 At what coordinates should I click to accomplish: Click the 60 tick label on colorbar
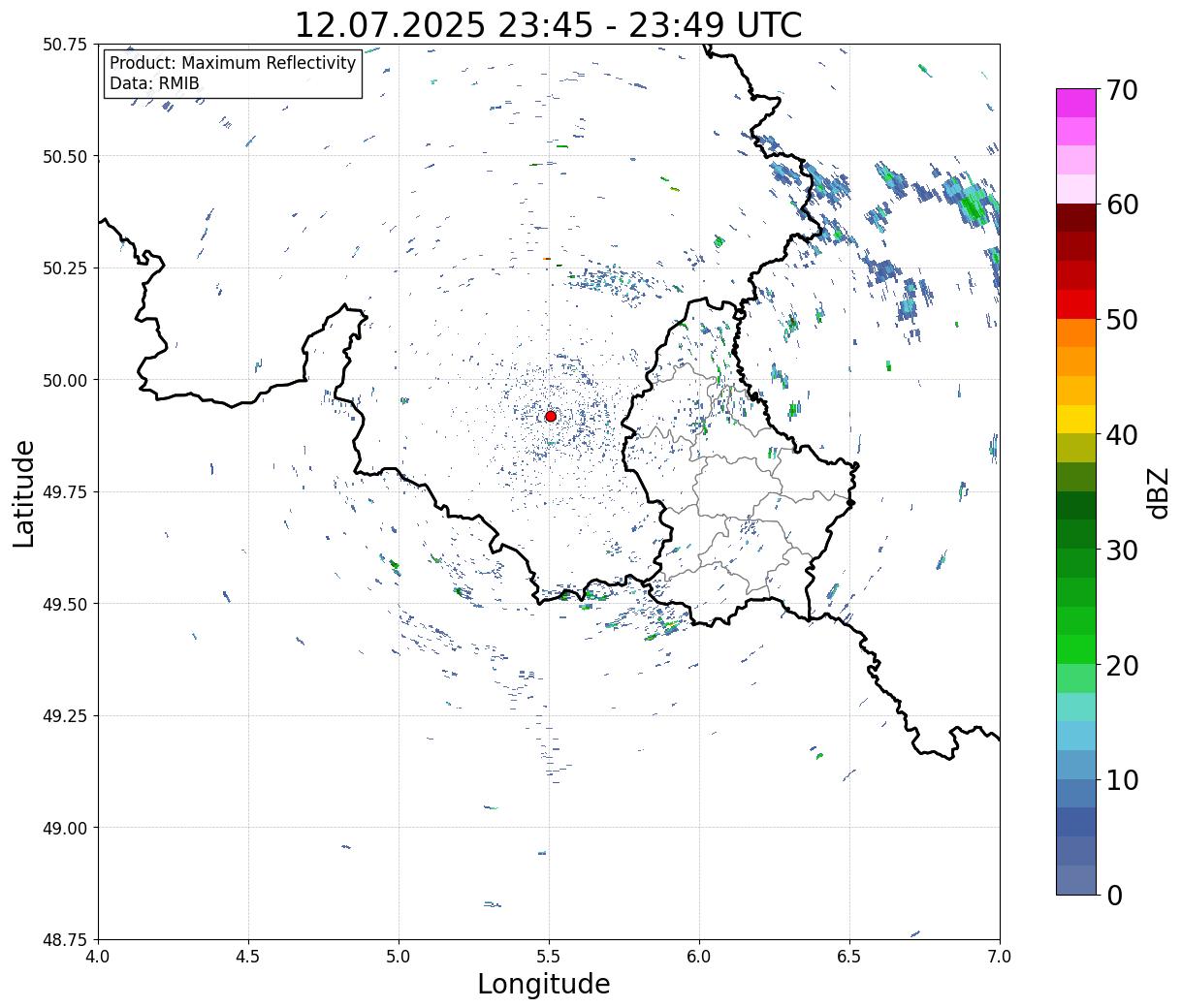(x=1122, y=205)
